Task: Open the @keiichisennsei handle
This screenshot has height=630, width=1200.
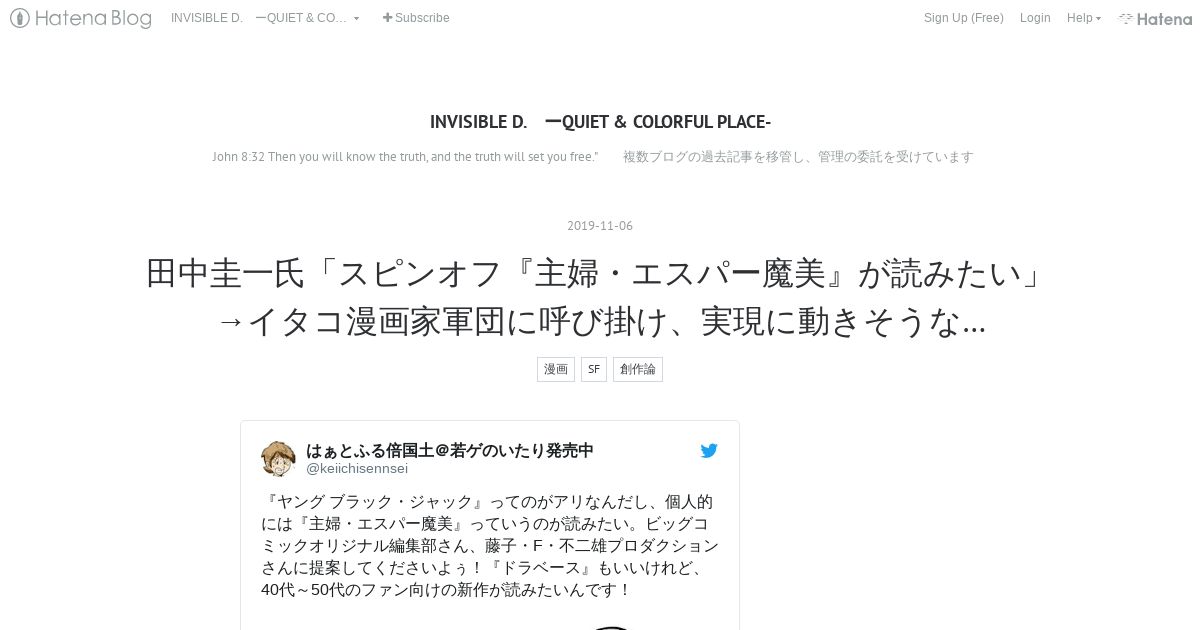Action: tap(357, 468)
